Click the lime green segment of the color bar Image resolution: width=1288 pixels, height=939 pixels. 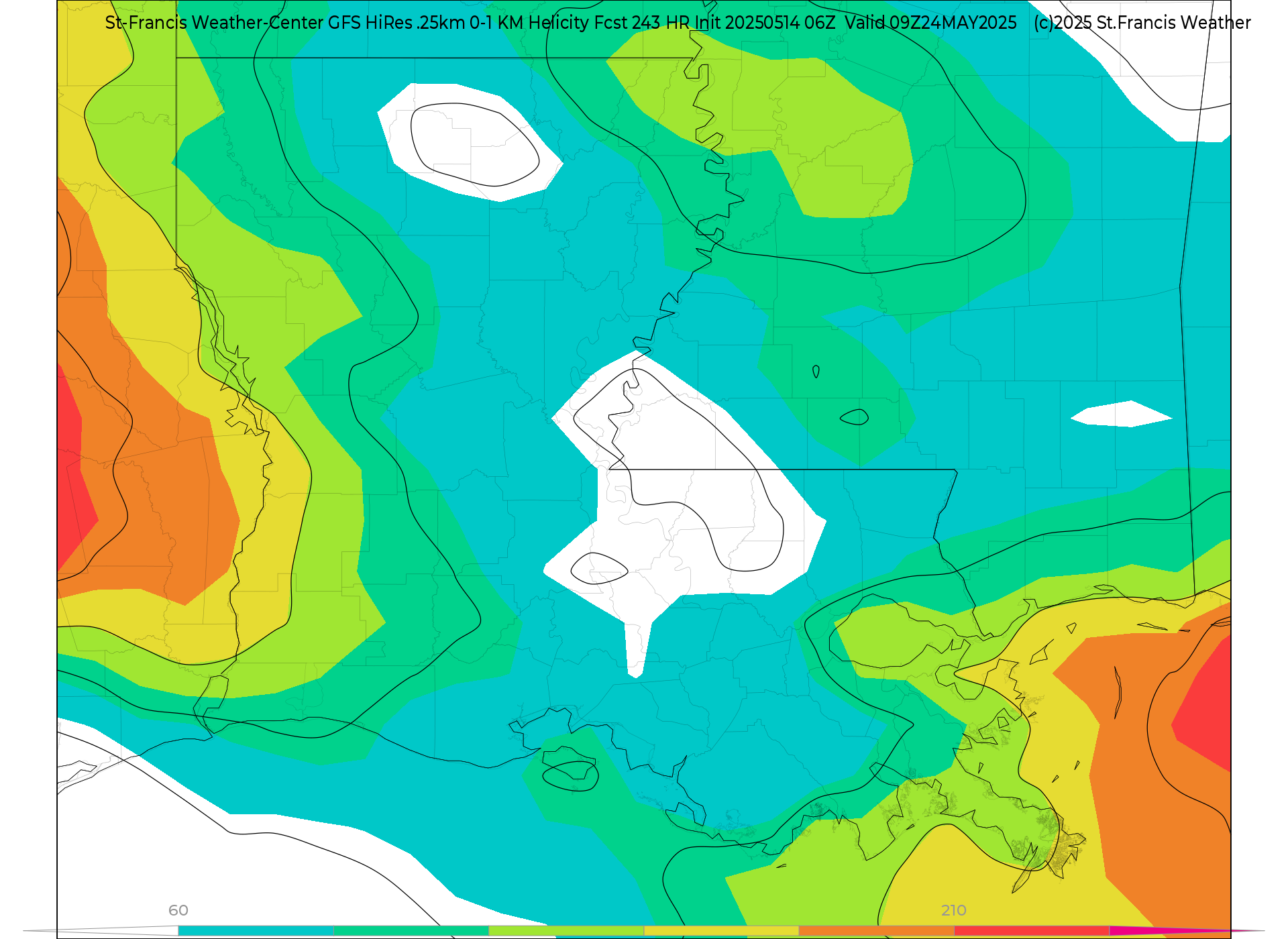point(566,931)
